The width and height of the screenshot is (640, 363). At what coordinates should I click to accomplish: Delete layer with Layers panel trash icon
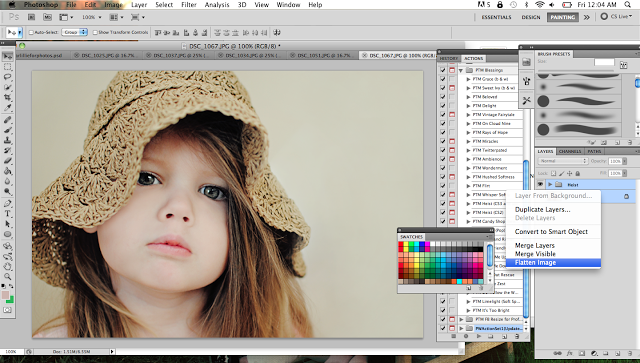630,353
